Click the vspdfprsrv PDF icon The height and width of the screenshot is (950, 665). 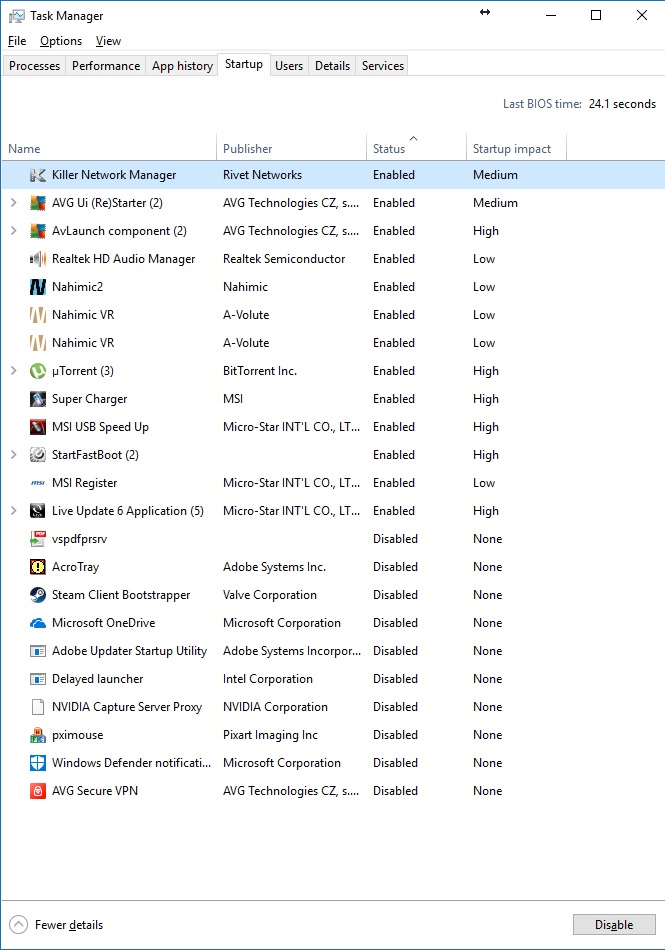[x=38, y=539]
